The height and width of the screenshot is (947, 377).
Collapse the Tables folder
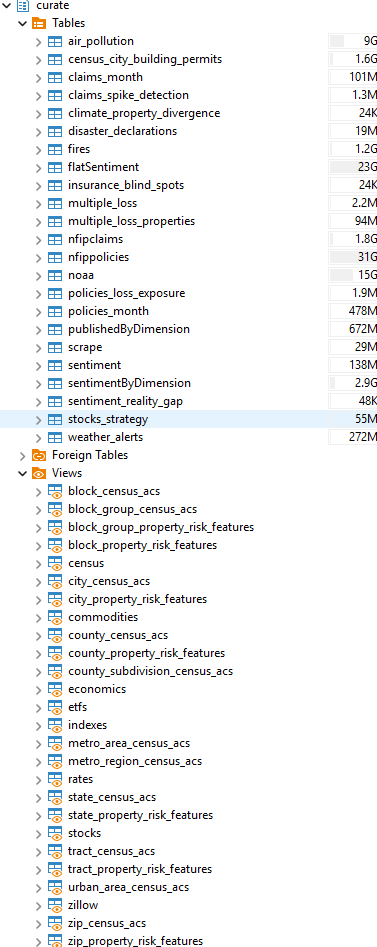click(x=23, y=24)
